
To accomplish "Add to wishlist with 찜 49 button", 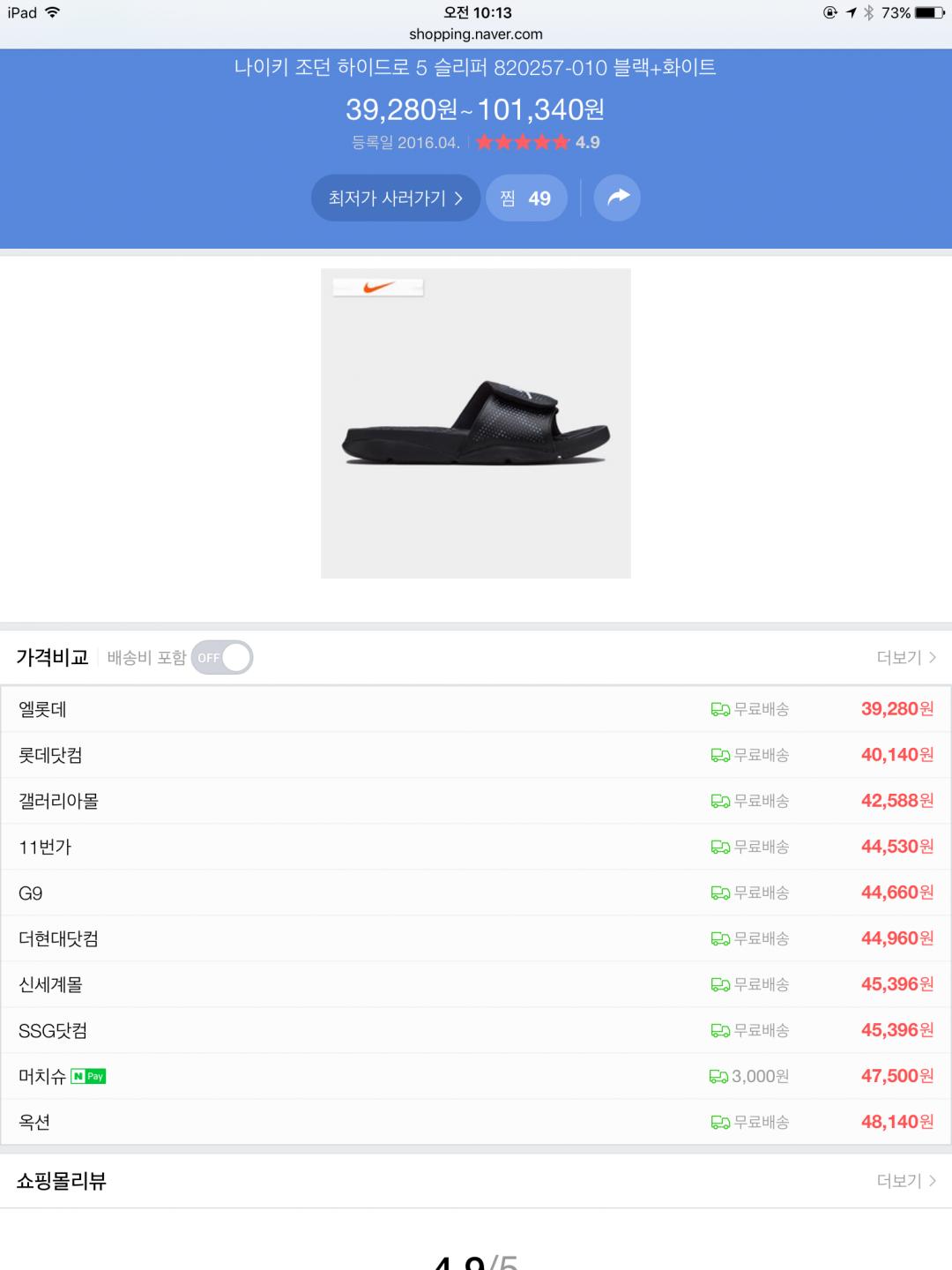I will (x=526, y=198).
